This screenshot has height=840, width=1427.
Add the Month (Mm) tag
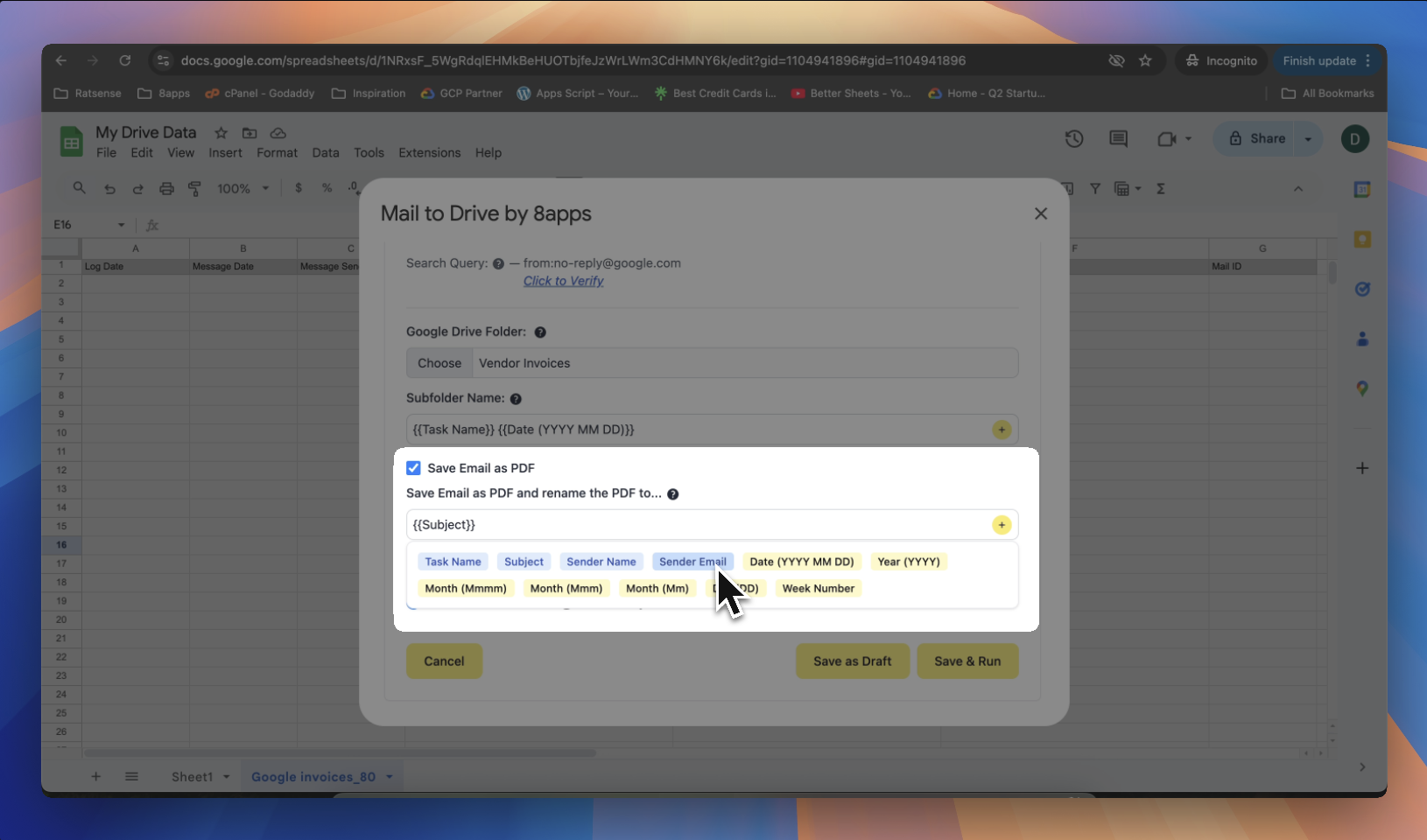[x=657, y=589]
